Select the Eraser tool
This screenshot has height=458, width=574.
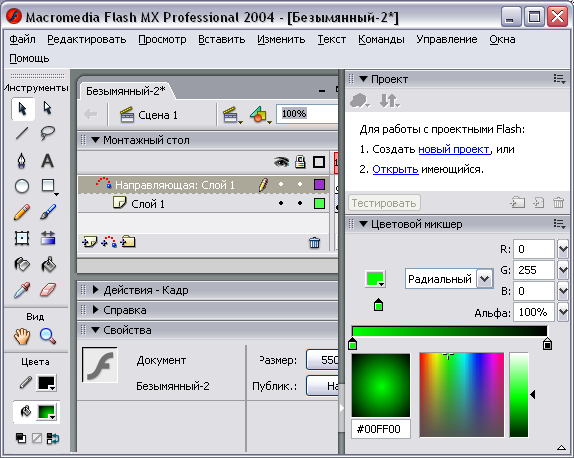pyautogui.click(x=48, y=290)
